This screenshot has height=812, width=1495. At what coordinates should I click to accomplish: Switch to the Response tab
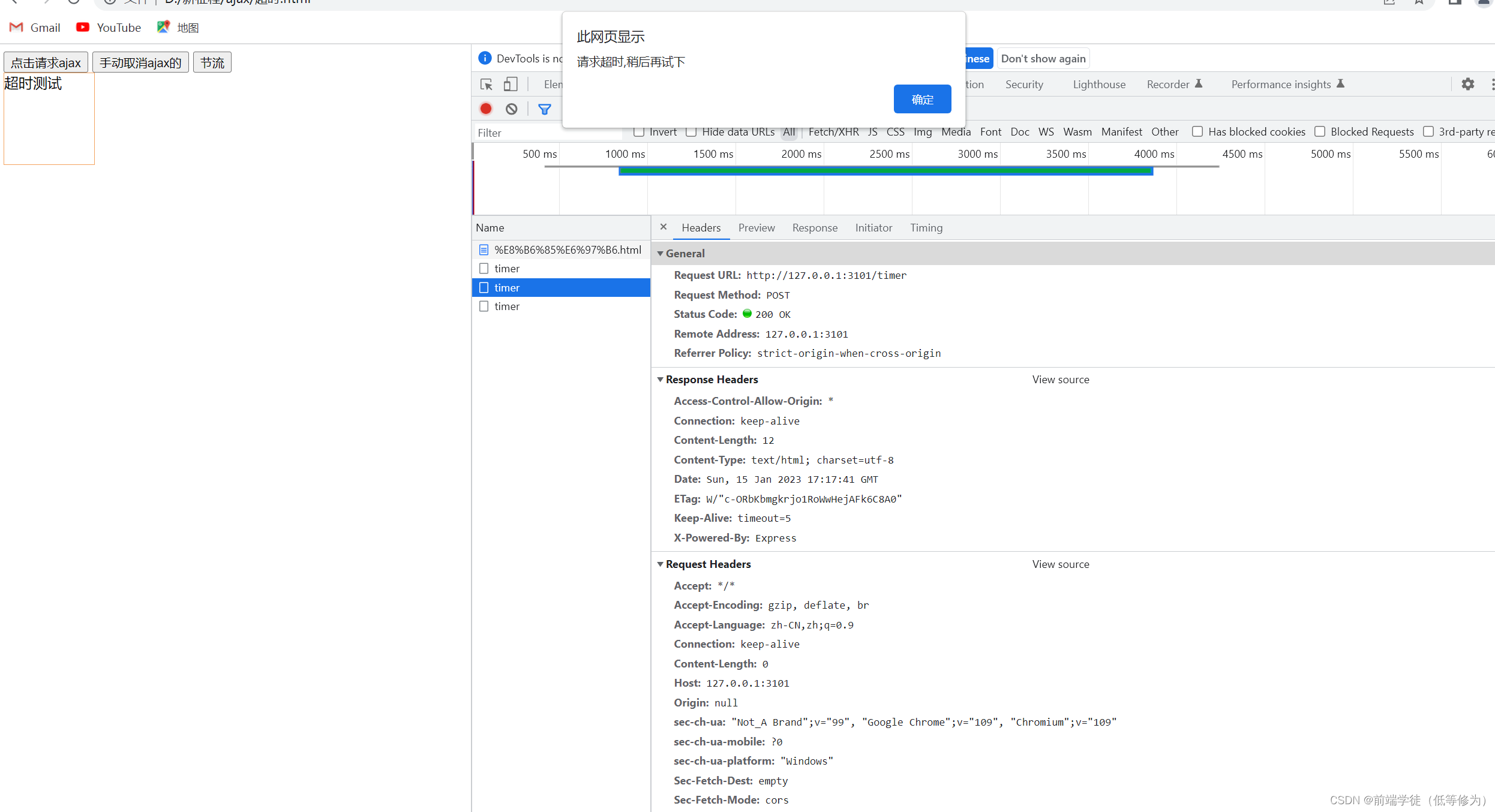[815, 227]
